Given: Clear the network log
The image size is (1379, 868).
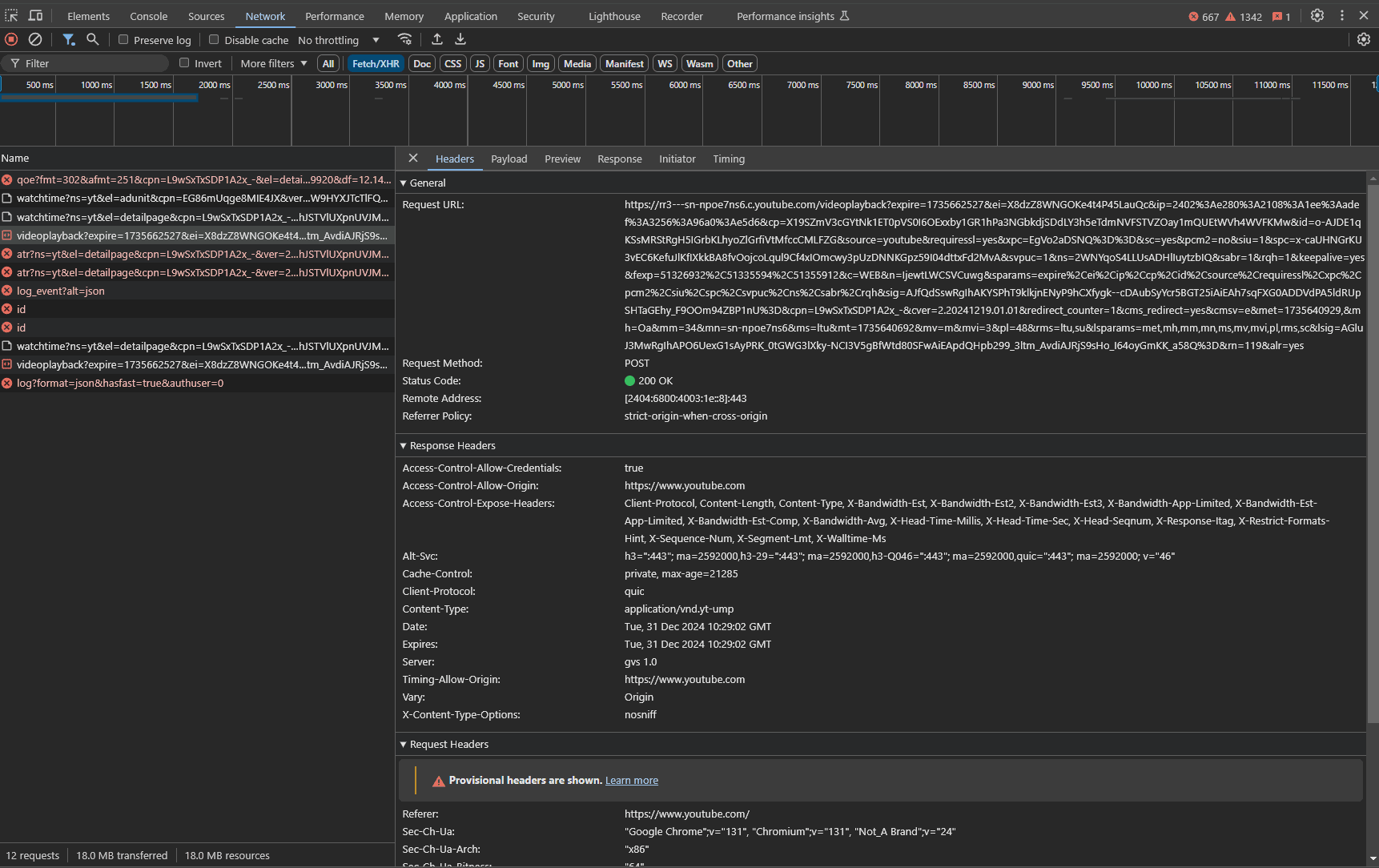Looking at the screenshot, I should pos(35,39).
